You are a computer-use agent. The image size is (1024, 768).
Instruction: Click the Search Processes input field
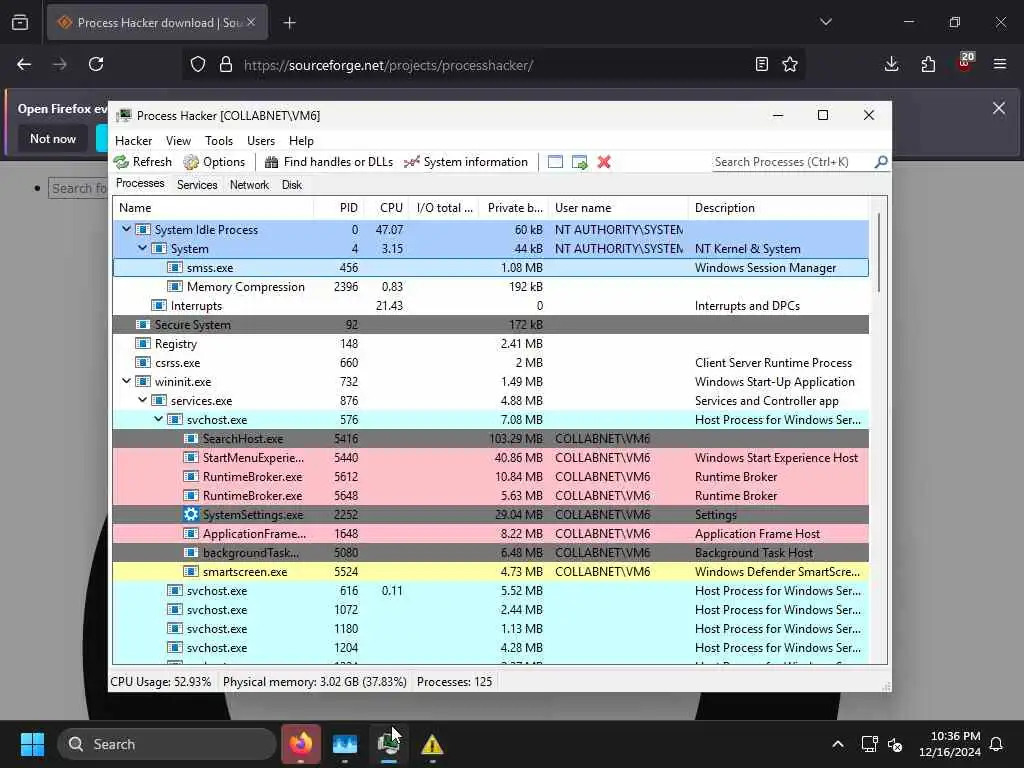[792, 162]
